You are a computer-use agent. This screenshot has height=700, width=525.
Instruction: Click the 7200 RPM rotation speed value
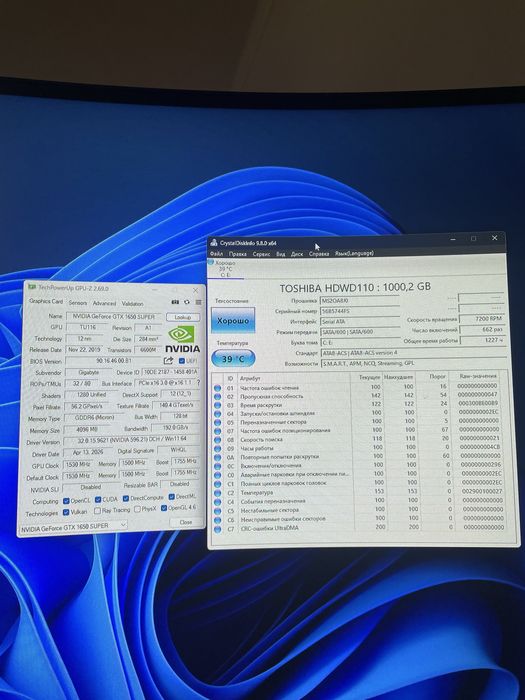(x=482, y=319)
